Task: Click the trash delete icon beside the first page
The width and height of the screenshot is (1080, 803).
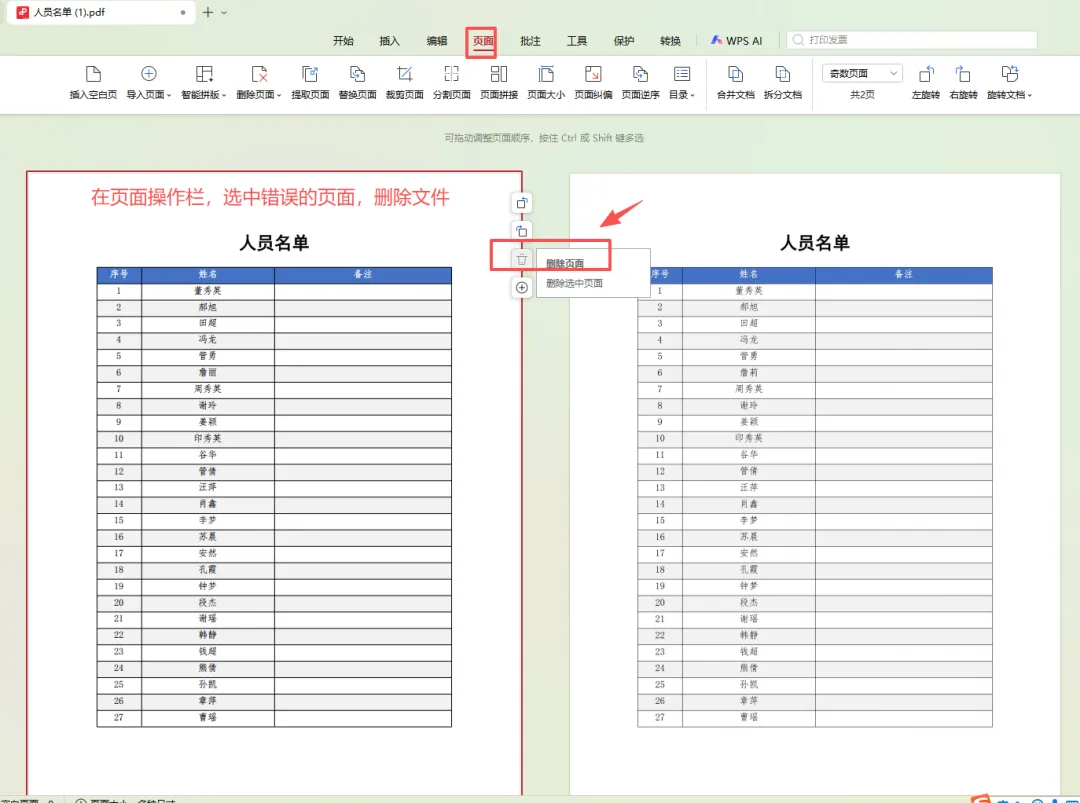Action: pyautogui.click(x=521, y=260)
